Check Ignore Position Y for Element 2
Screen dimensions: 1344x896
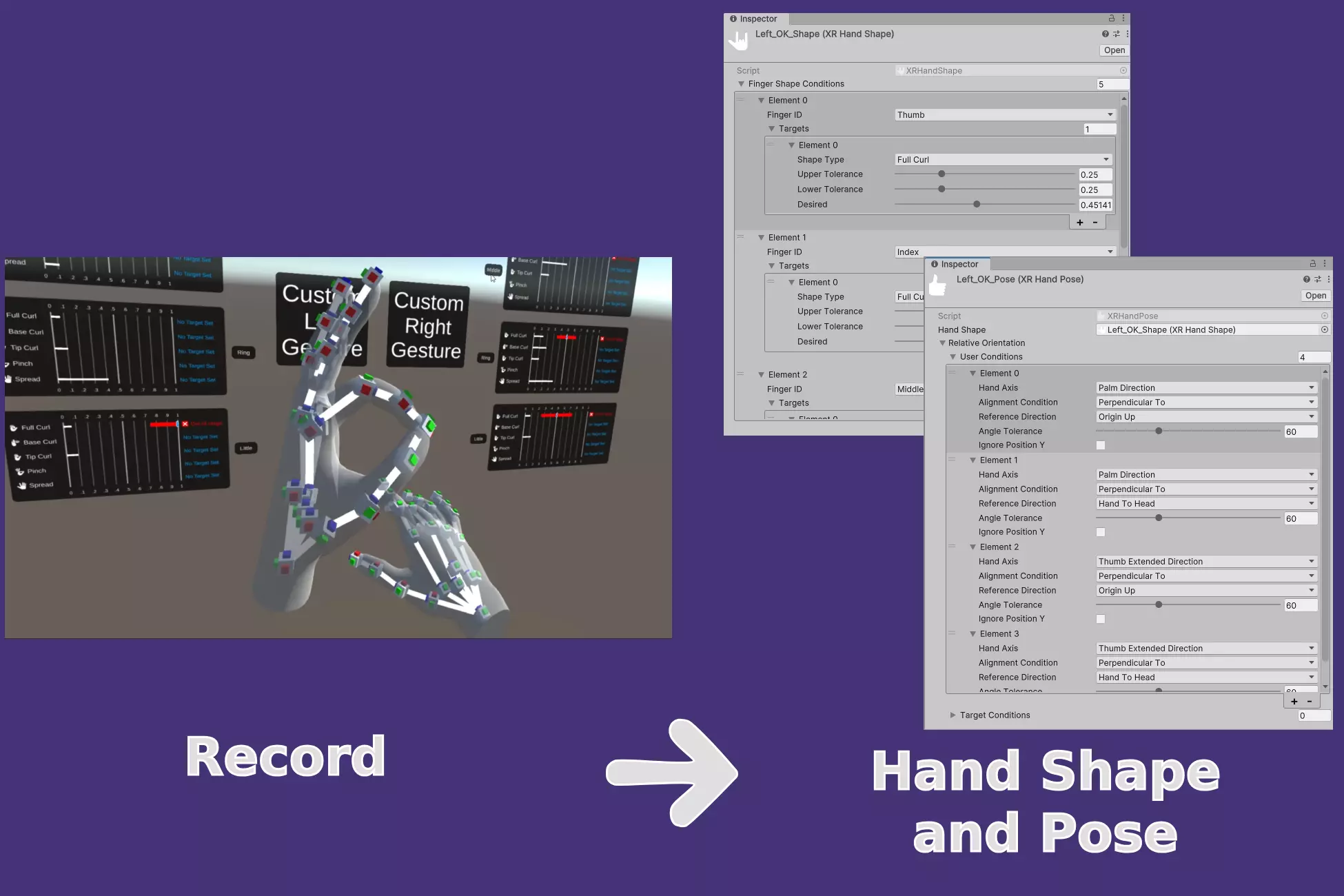[1100, 619]
